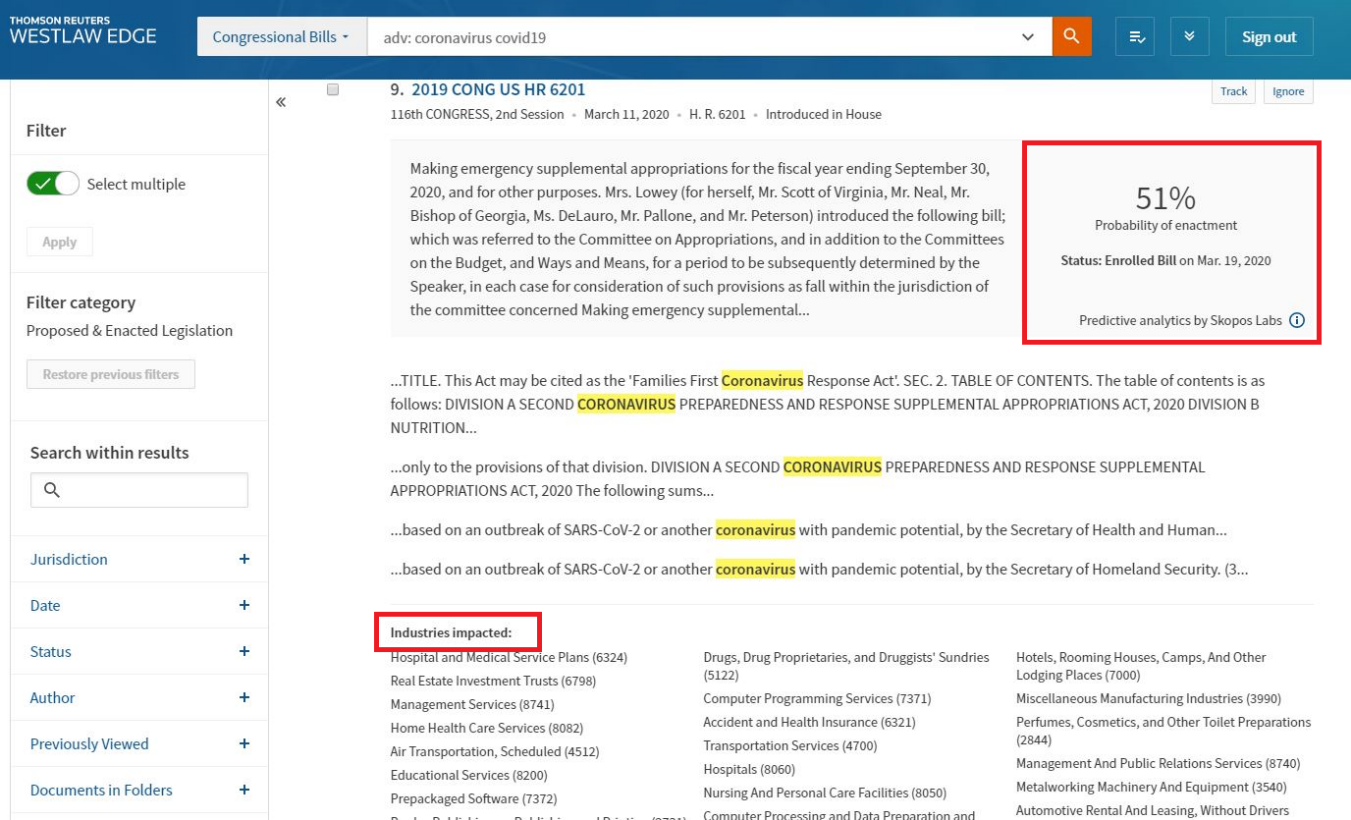Expand Documents in Folders filter

click(244, 790)
